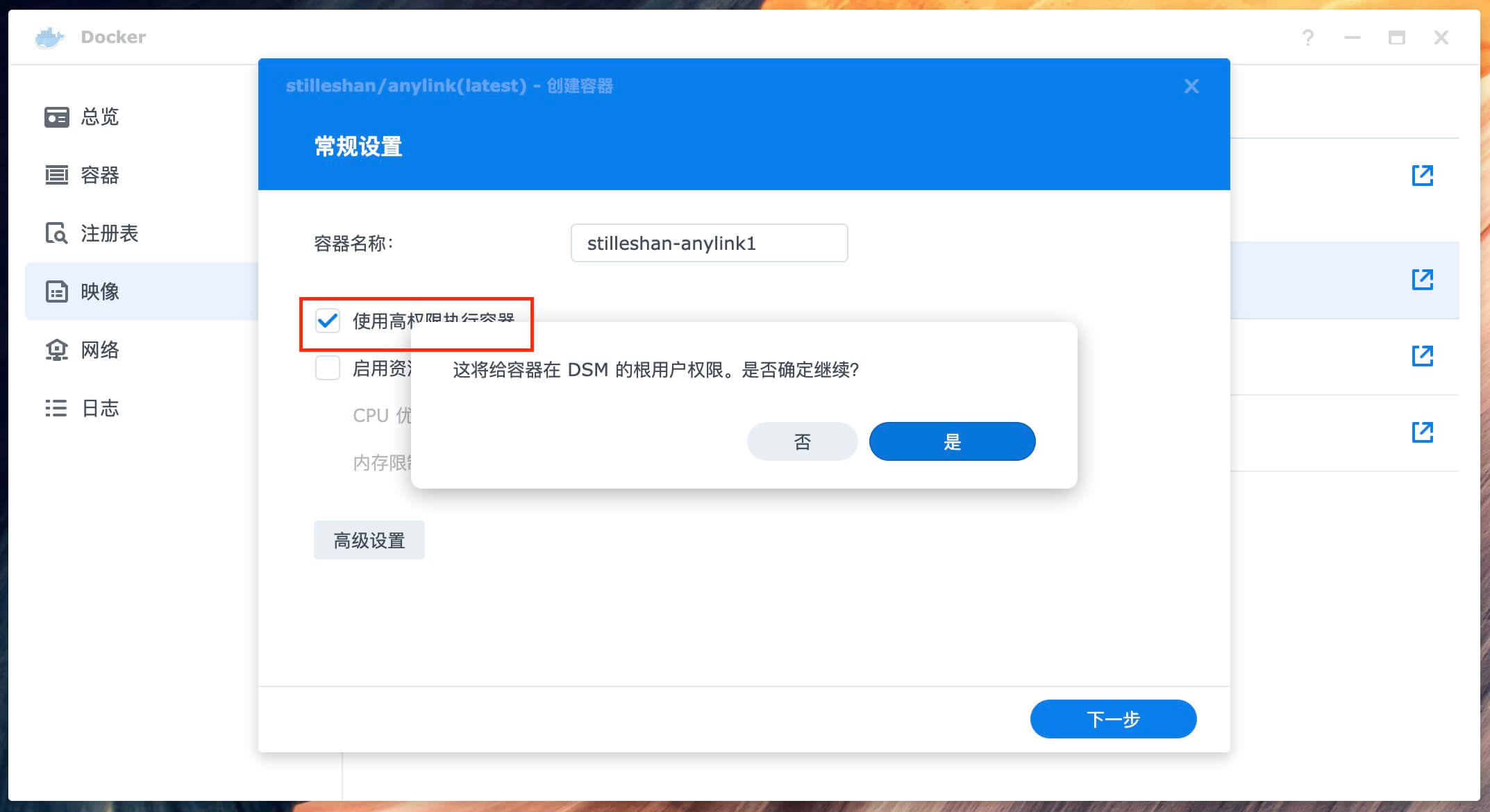Open first image's external link icon

[1422, 176]
